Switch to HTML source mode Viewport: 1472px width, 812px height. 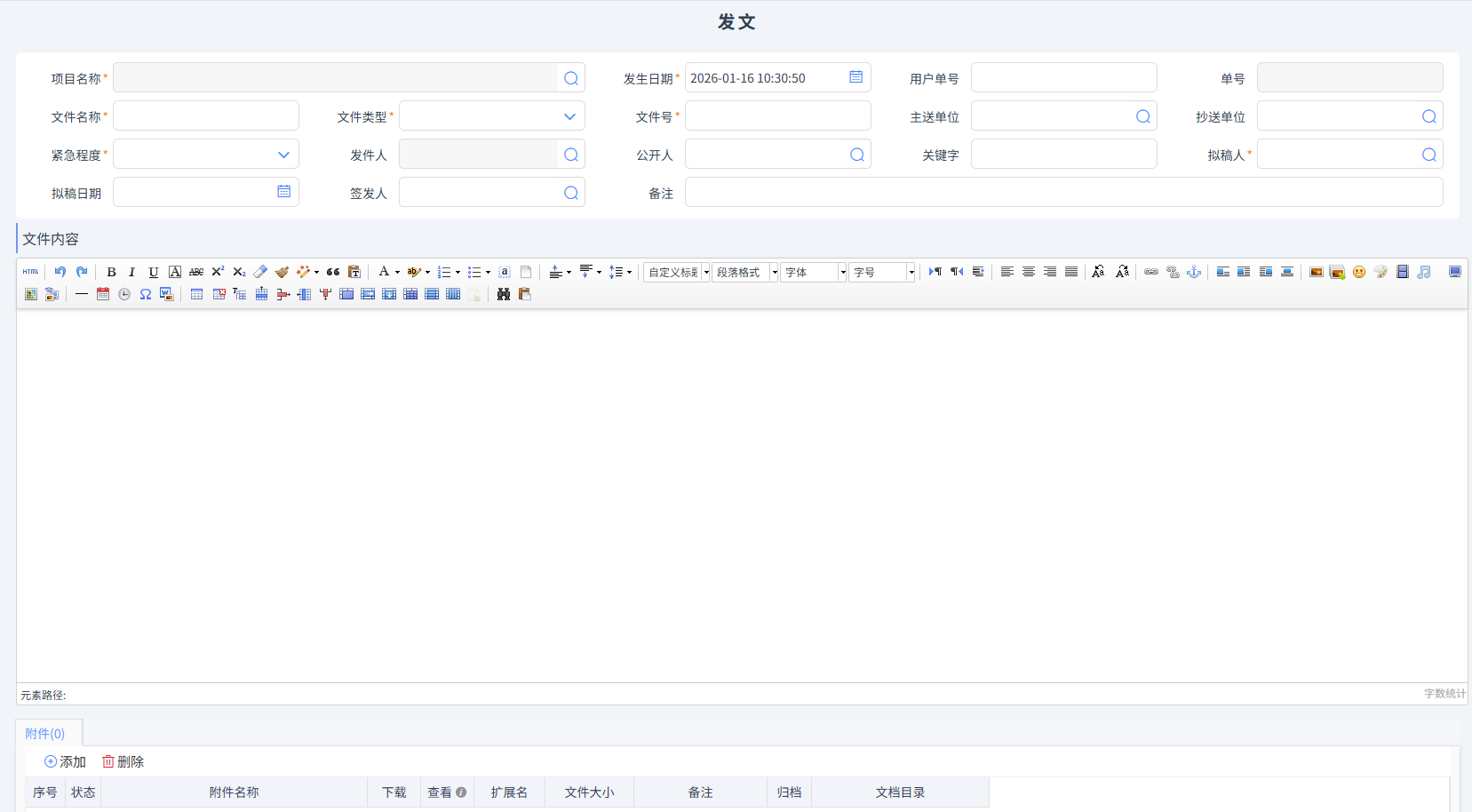[31, 272]
